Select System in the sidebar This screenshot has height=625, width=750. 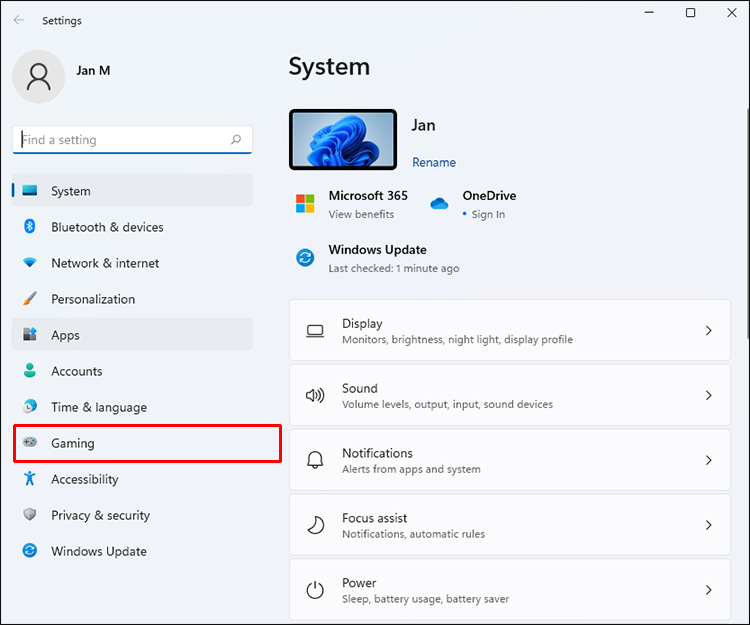(x=132, y=190)
